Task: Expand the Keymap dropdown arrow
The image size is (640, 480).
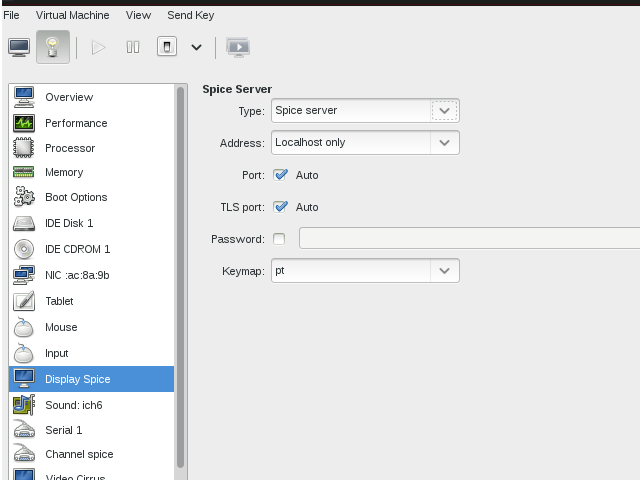Action: 444,271
